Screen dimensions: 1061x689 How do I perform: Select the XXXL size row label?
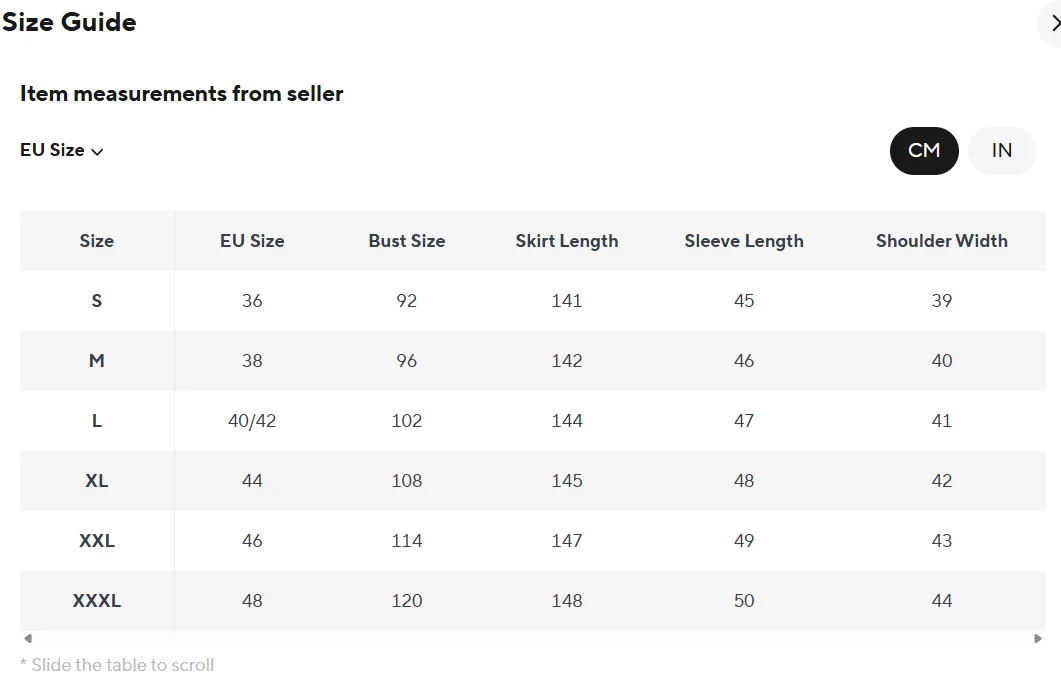[x=97, y=601]
